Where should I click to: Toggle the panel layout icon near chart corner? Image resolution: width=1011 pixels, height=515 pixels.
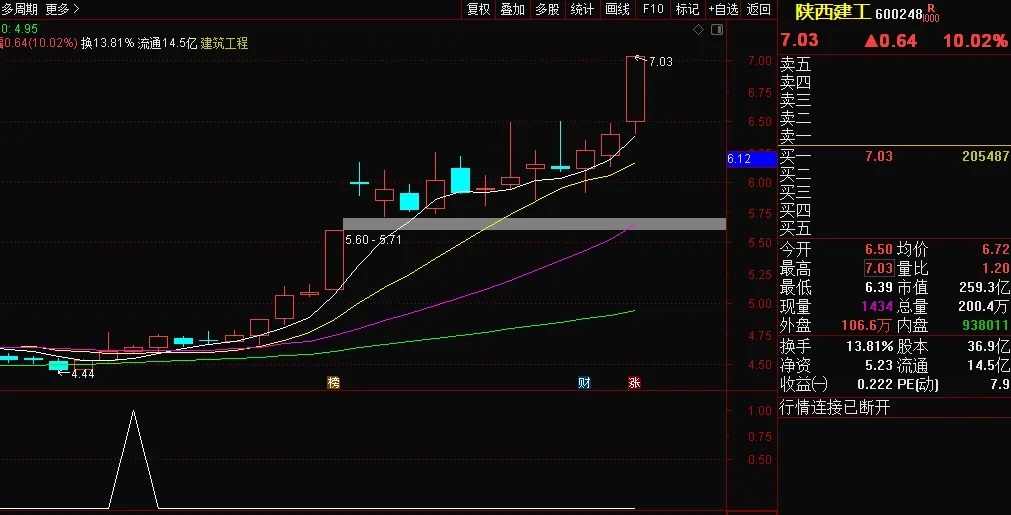coord(717,30)
